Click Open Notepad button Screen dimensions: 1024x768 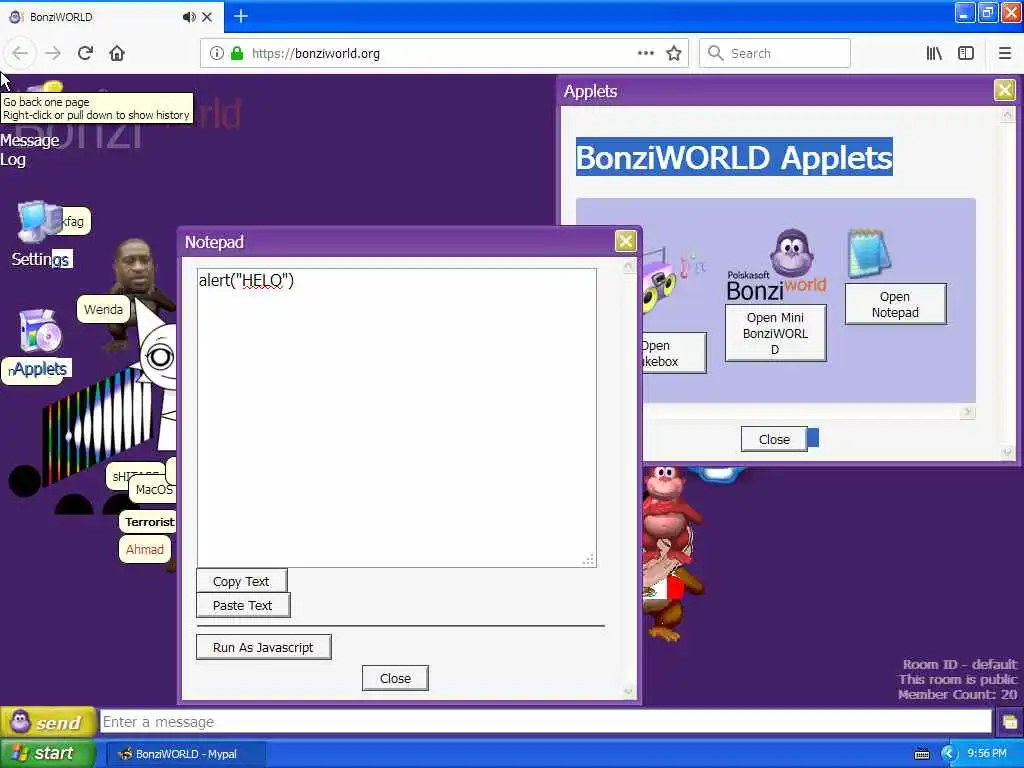[x=895, y=304]
